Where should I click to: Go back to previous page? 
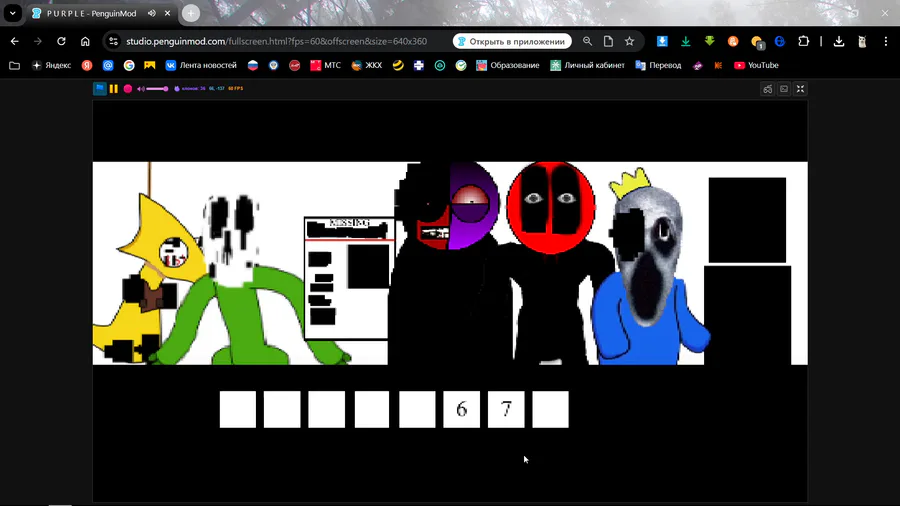(14, 41)
